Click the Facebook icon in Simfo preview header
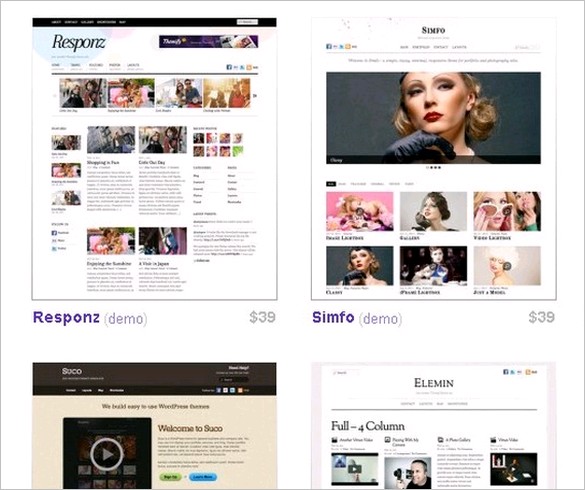Image resolution: width=585 pixels, height=490 pixels. (x=329, y=47)
